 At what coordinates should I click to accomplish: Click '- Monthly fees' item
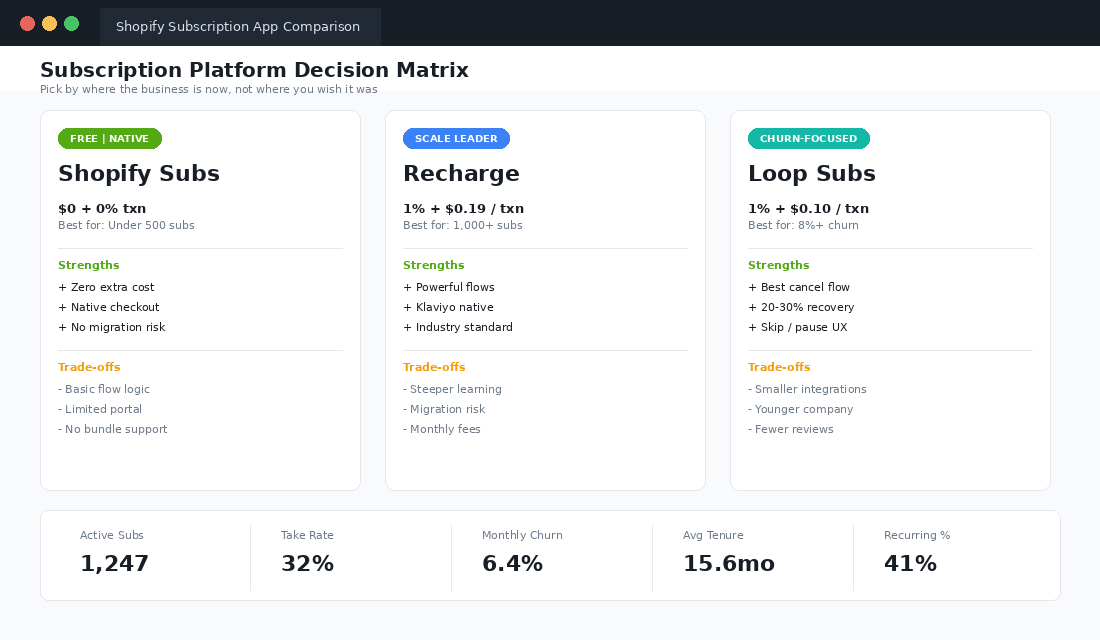(442, 429)
